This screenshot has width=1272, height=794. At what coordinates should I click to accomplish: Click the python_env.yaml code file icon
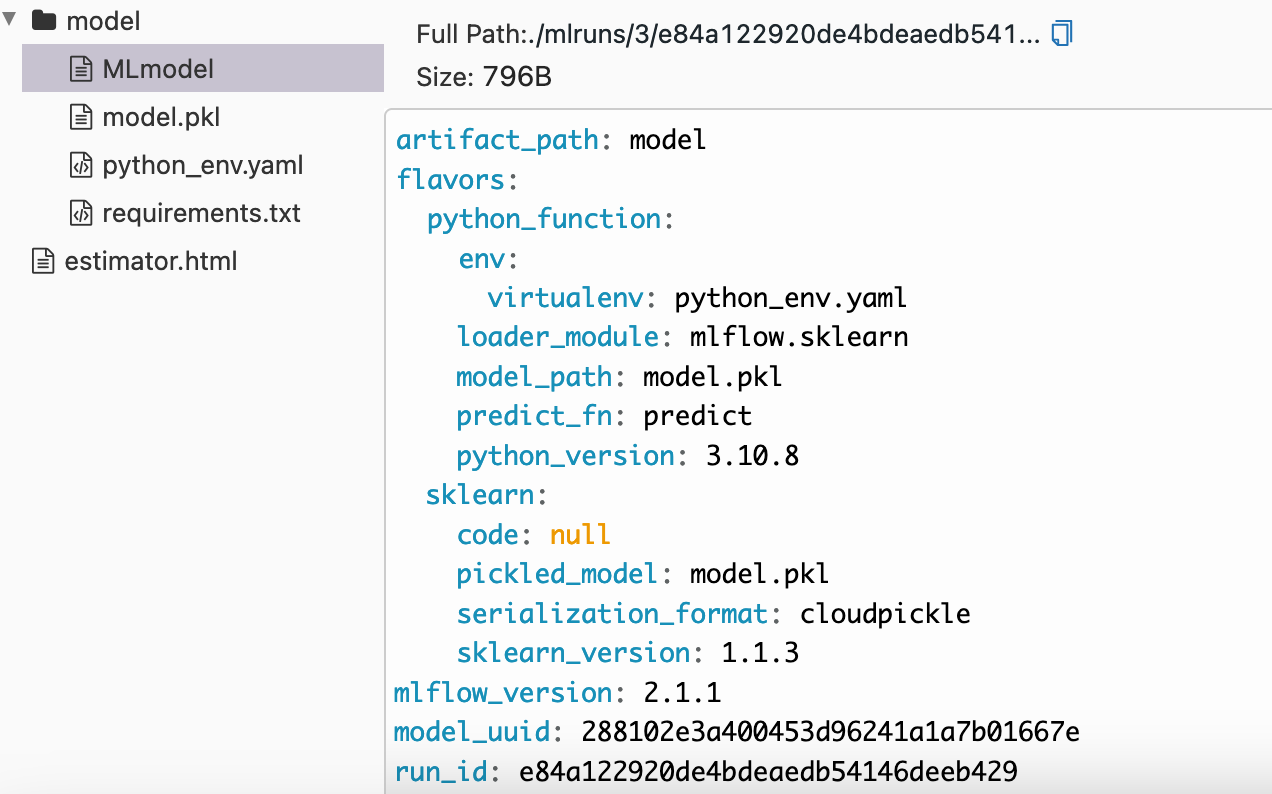(x=80, y=165)
